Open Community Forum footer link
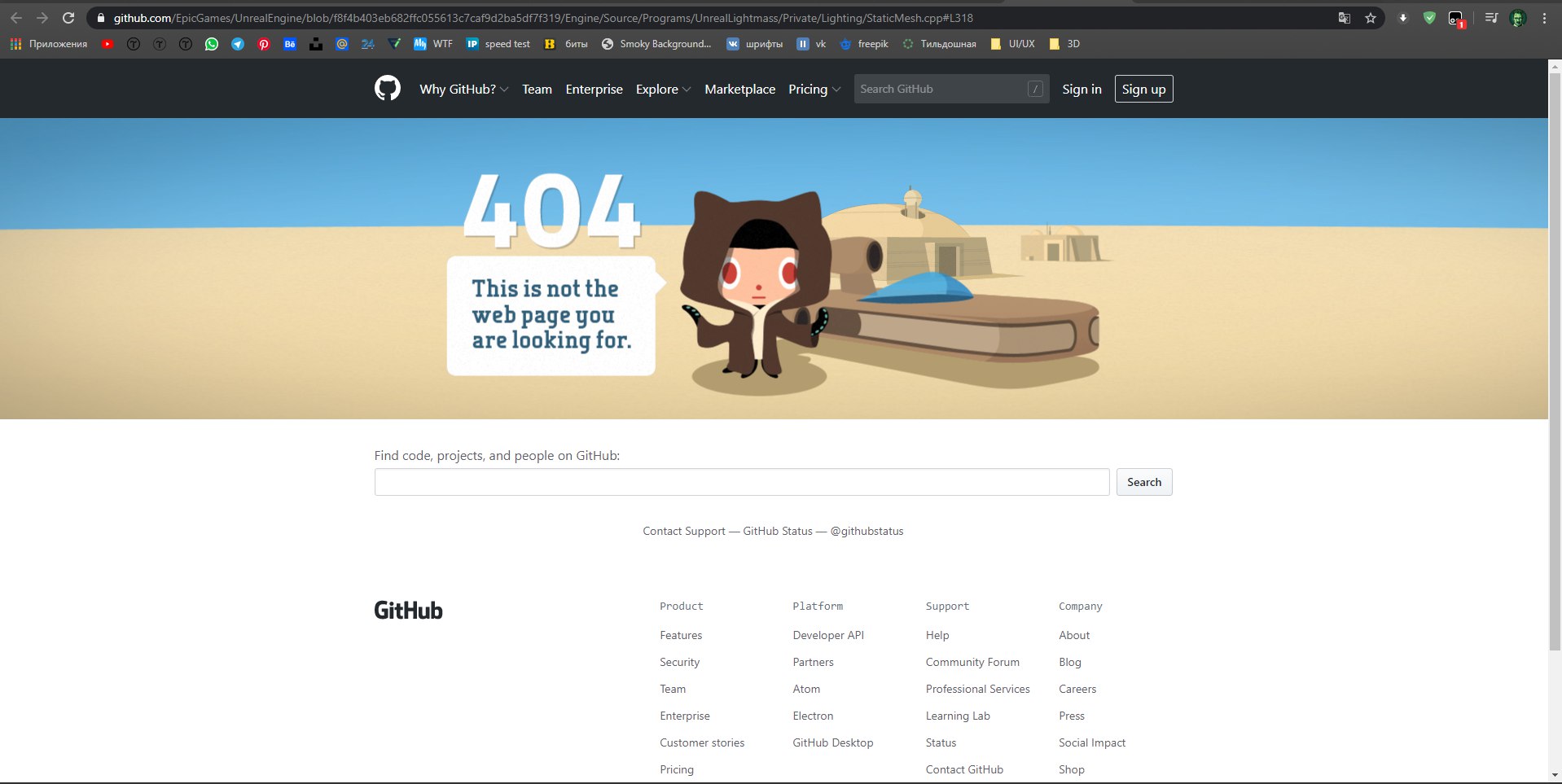 972,662
